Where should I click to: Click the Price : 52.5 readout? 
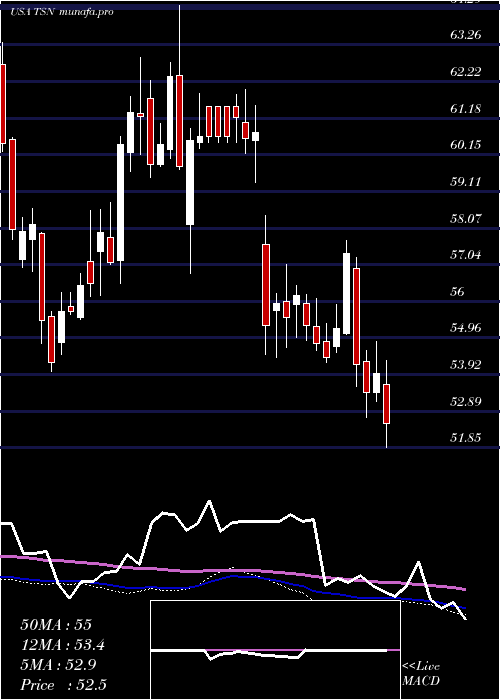(63, 685)
